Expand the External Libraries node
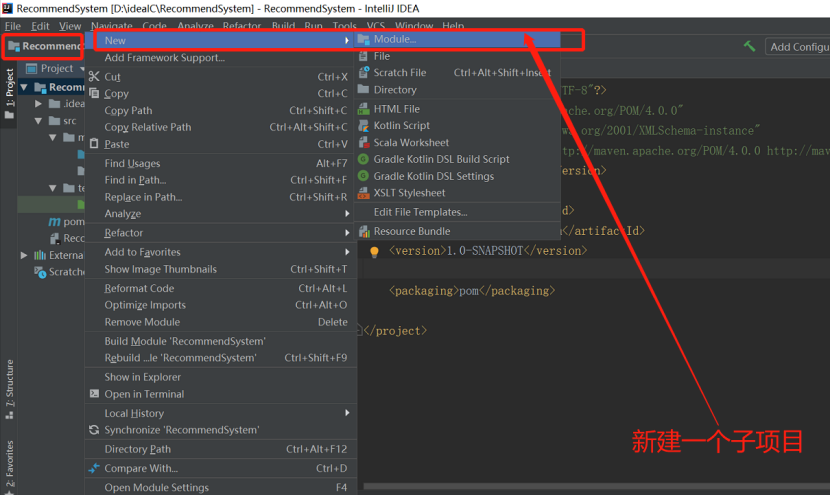Image resolution: width=831 pixels, height=495 pixels. 24,255
